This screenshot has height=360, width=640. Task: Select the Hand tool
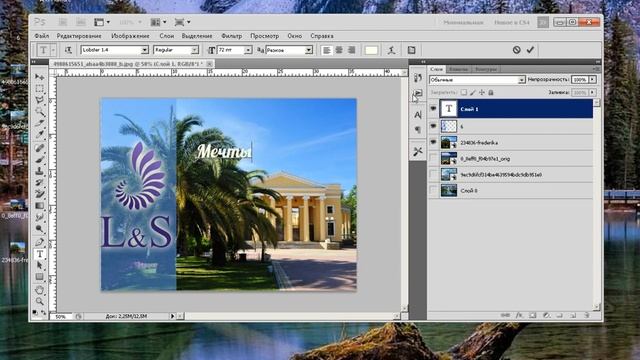tap(40, 290)
